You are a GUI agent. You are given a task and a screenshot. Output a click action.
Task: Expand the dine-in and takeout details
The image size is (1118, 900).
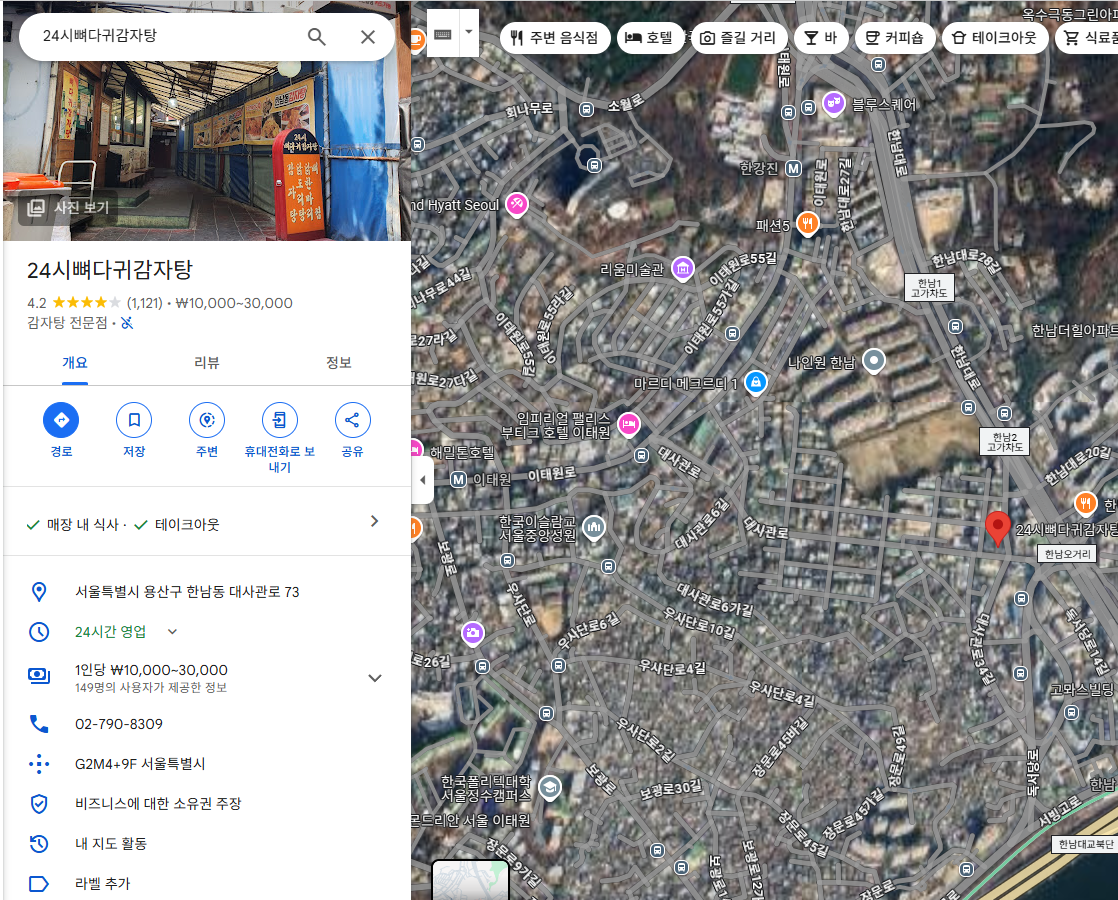[x=374, y=521]
